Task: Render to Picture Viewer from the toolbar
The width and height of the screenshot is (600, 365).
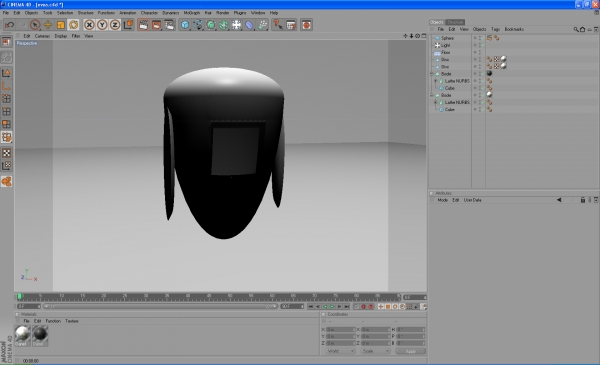Action: pyautogui.click(x=157, y=25)
